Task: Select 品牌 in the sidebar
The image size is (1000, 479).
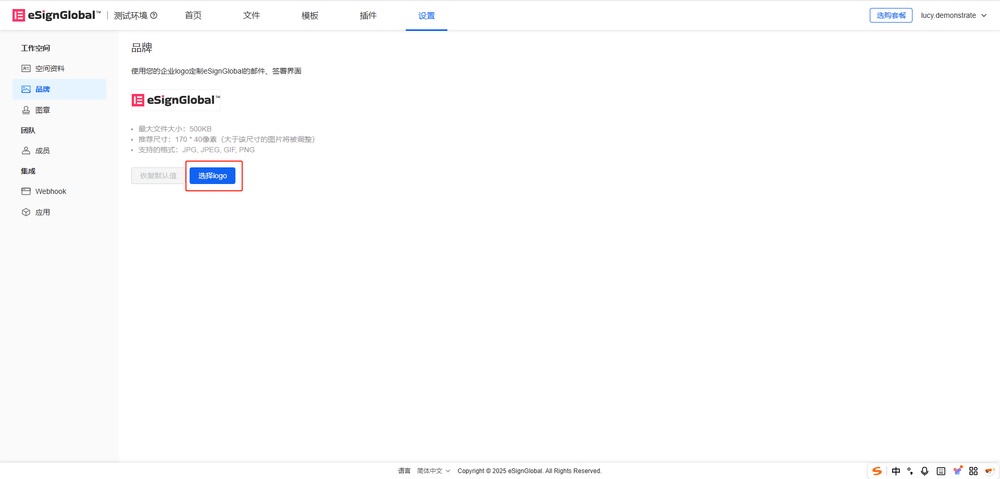Action: coord(43,89)
